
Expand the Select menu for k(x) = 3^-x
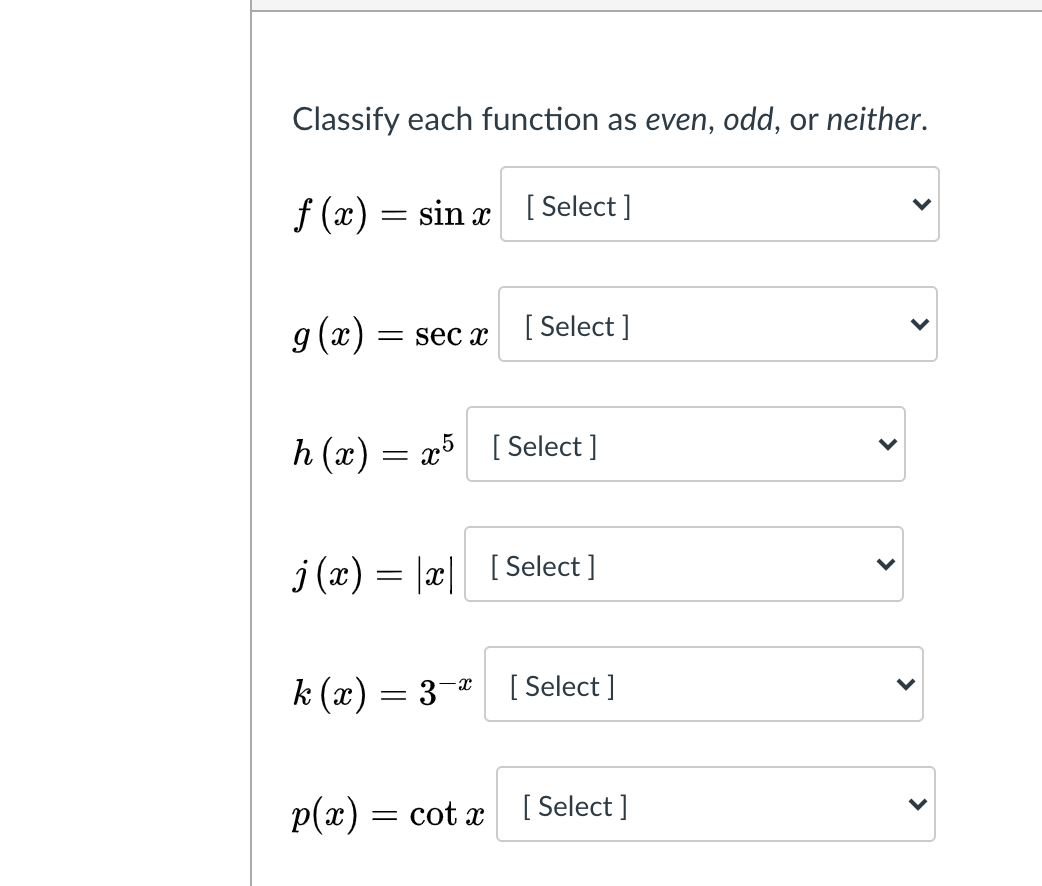(704, 684)
